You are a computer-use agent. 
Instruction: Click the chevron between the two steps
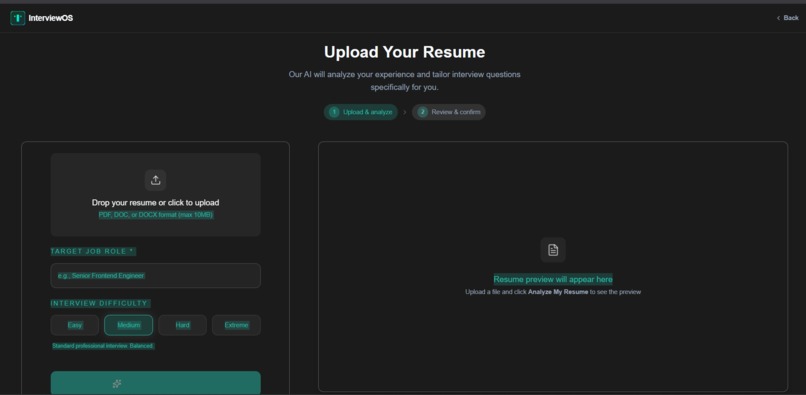point(405,112)
